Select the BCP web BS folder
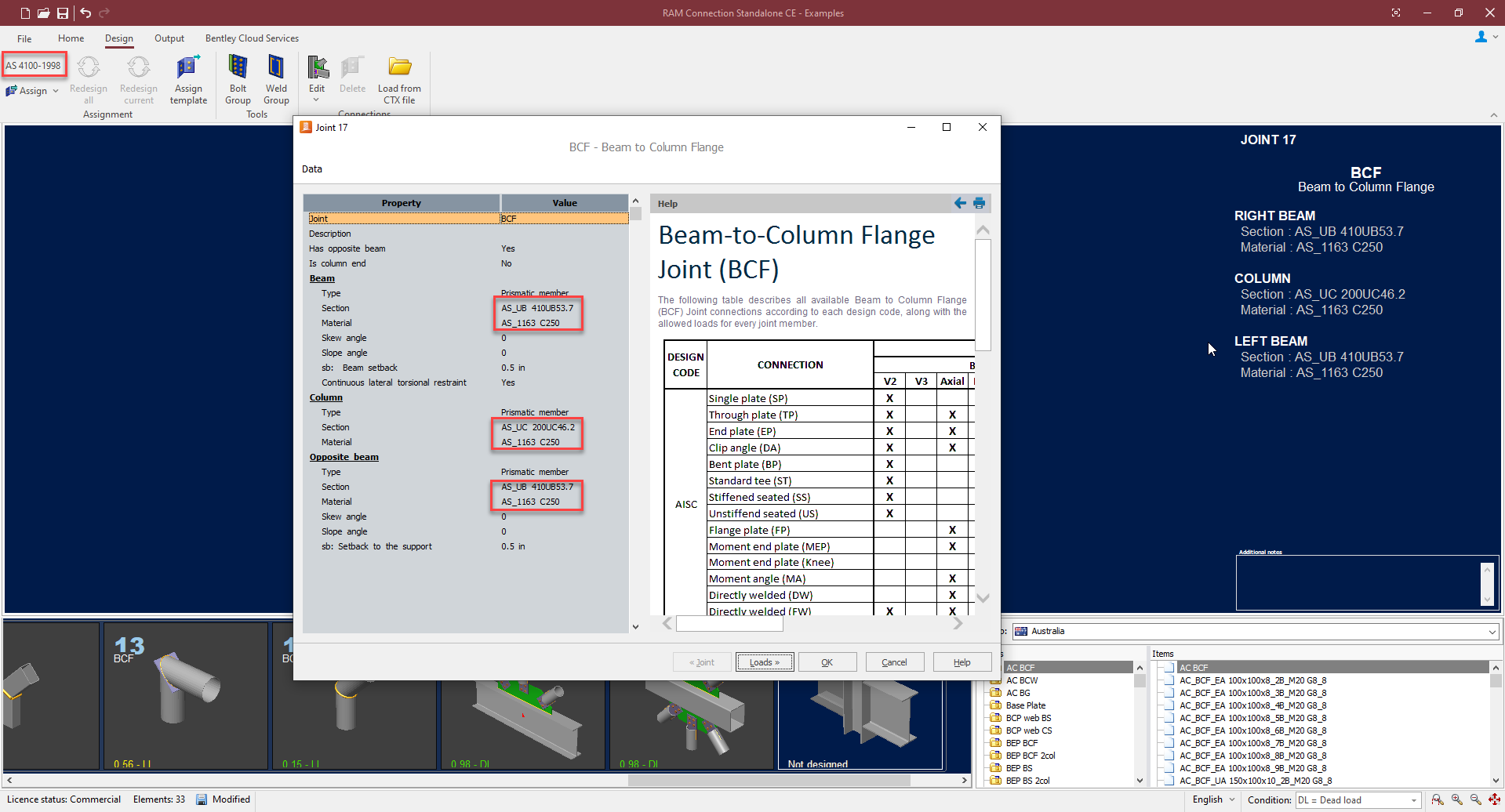The image size is (1505, 812). click(1028, 718)
